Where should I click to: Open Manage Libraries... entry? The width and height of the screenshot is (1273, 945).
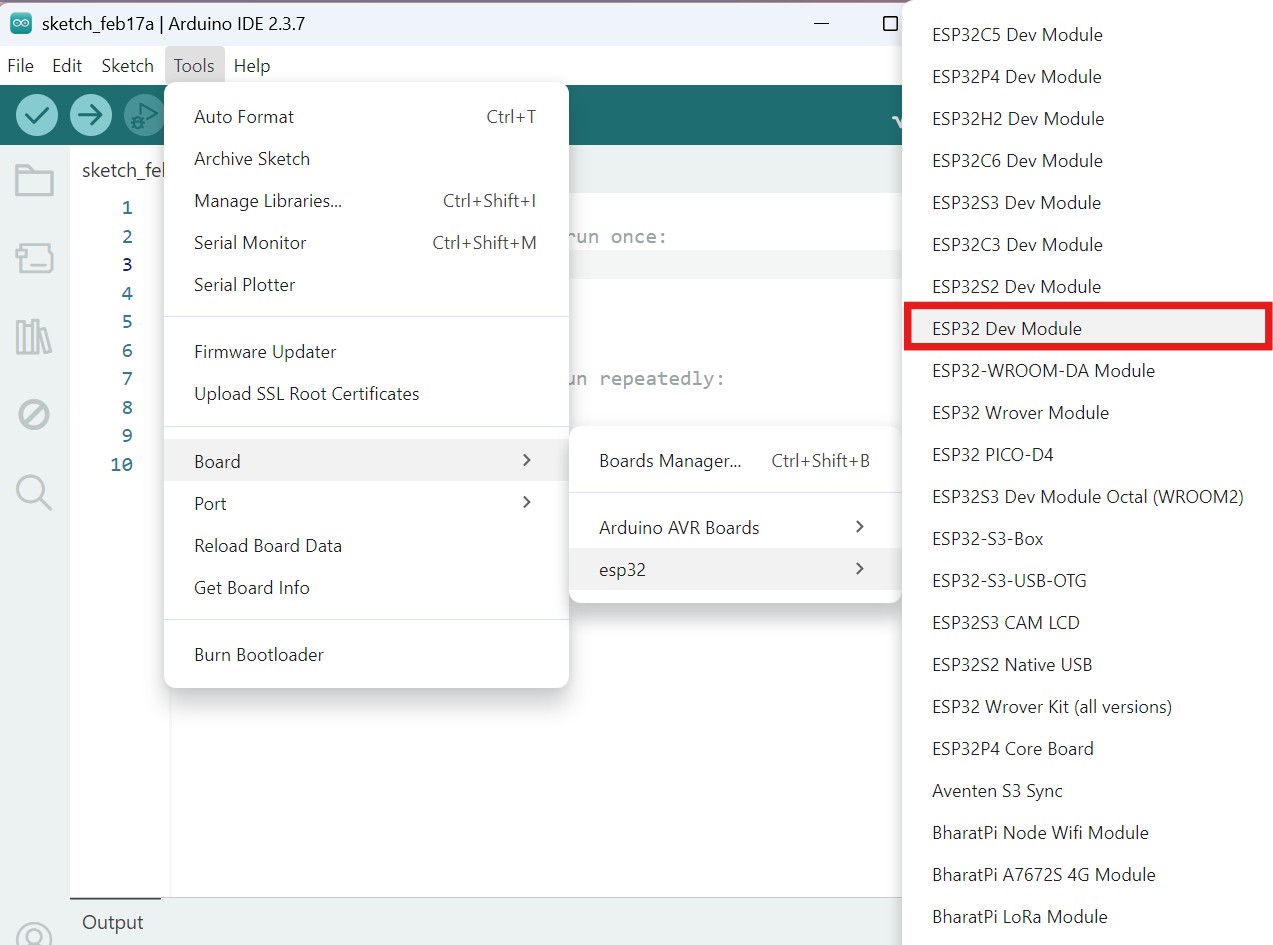(x=366, y=201)
